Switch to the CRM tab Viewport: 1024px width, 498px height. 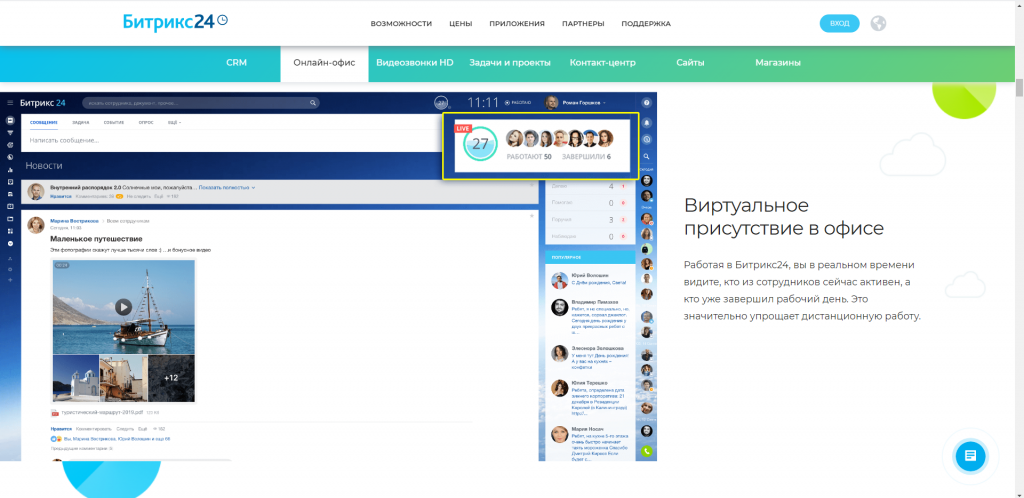pos(236,63)
